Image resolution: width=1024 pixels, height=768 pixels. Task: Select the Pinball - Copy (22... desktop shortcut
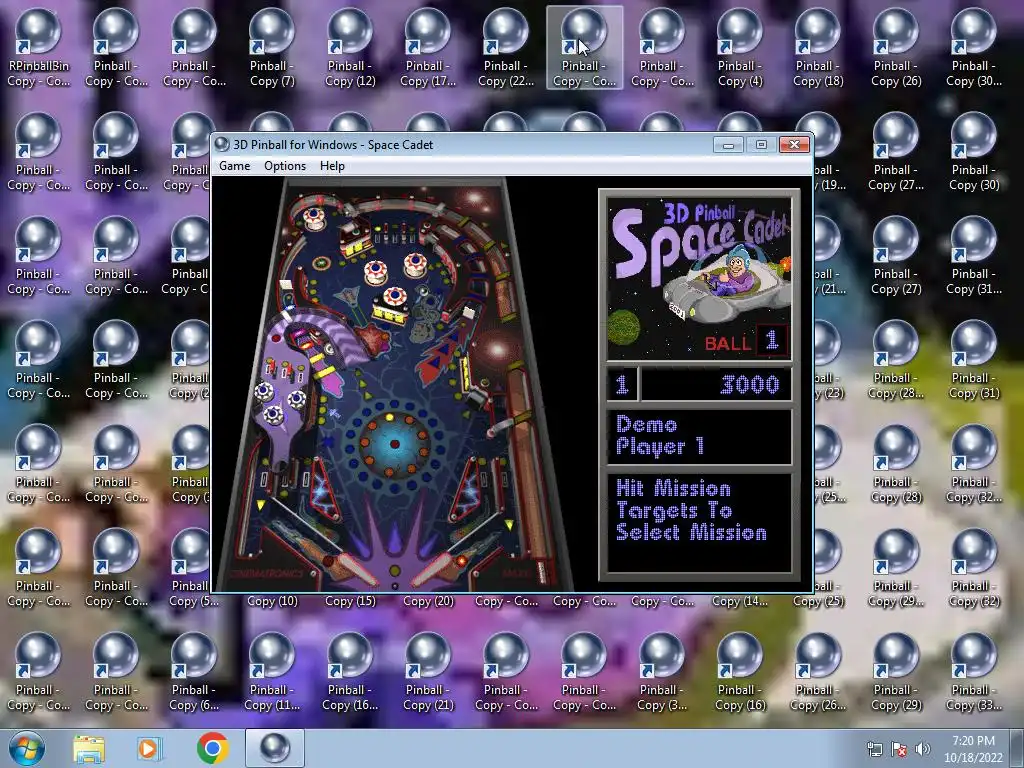point(506,49)
